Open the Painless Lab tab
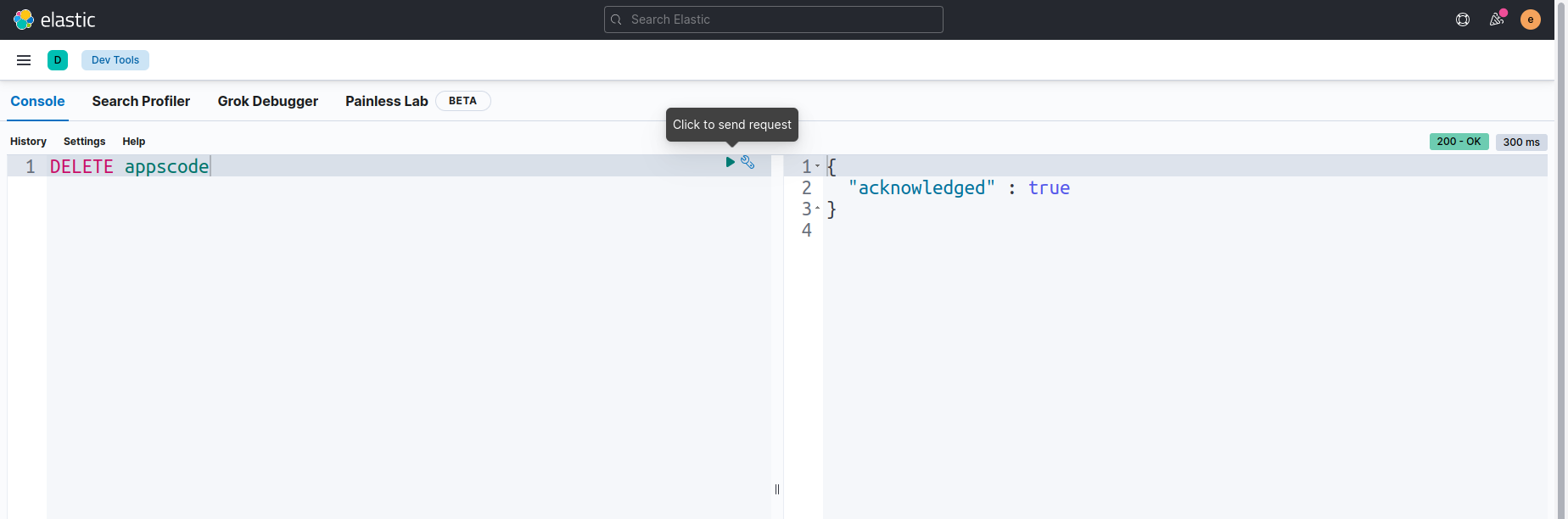Screen dimensions: 1568x519 point(386,101)
